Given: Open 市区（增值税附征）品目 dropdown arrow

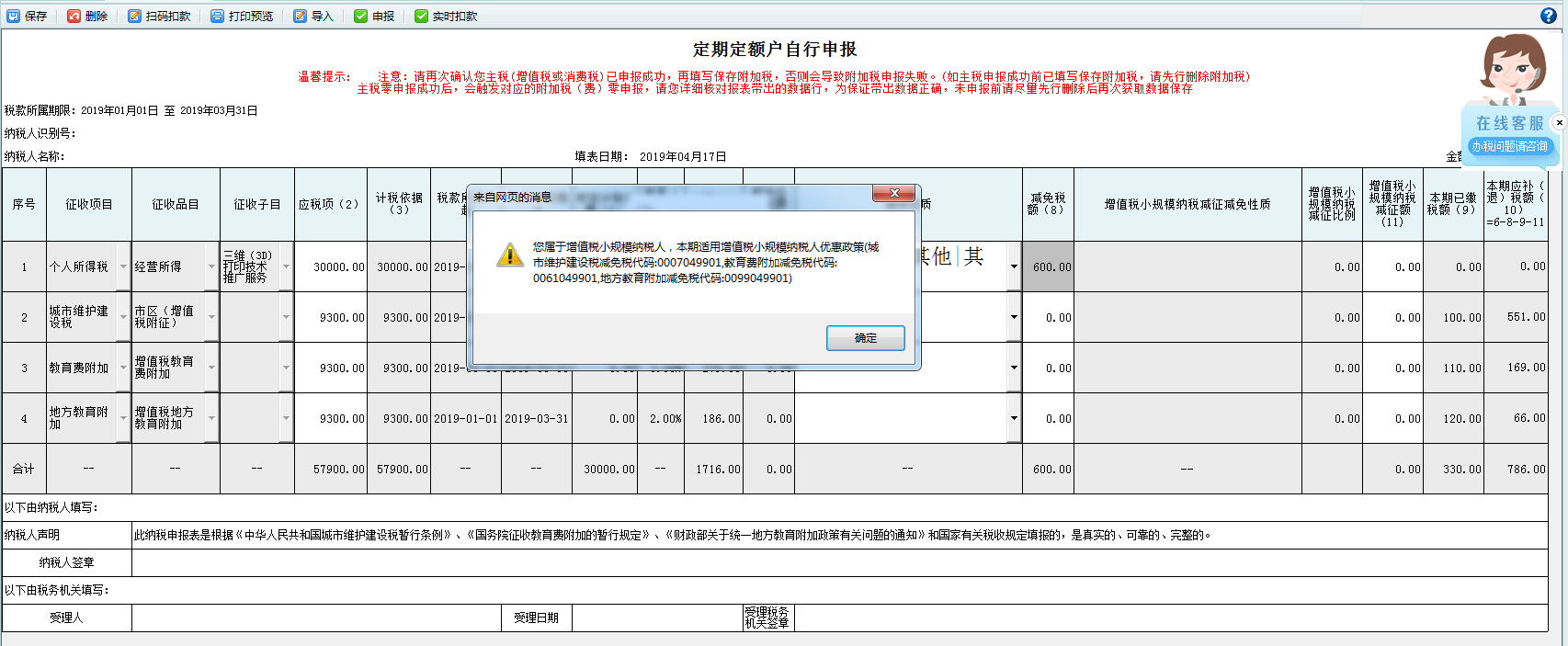Looking at the screenshot, I should click(x=211, y=317).
